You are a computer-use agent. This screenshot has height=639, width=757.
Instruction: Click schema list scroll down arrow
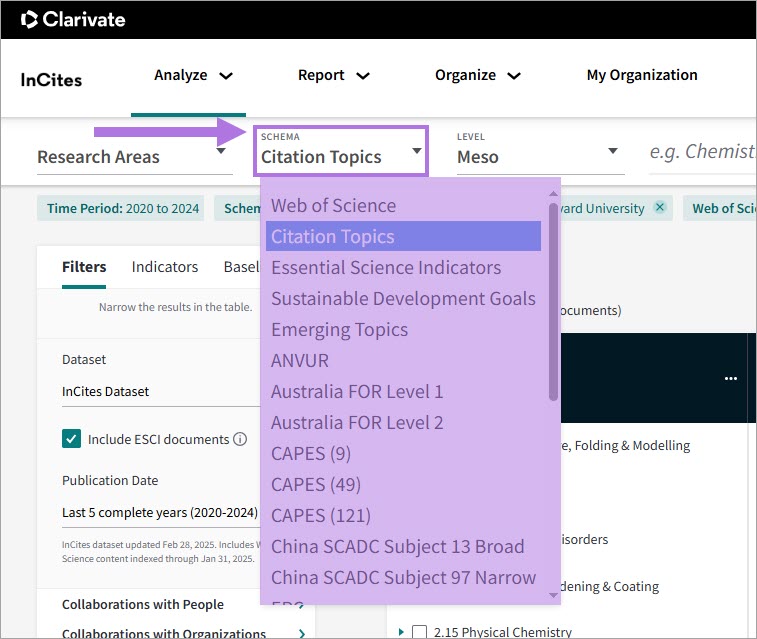click(553, 595)
